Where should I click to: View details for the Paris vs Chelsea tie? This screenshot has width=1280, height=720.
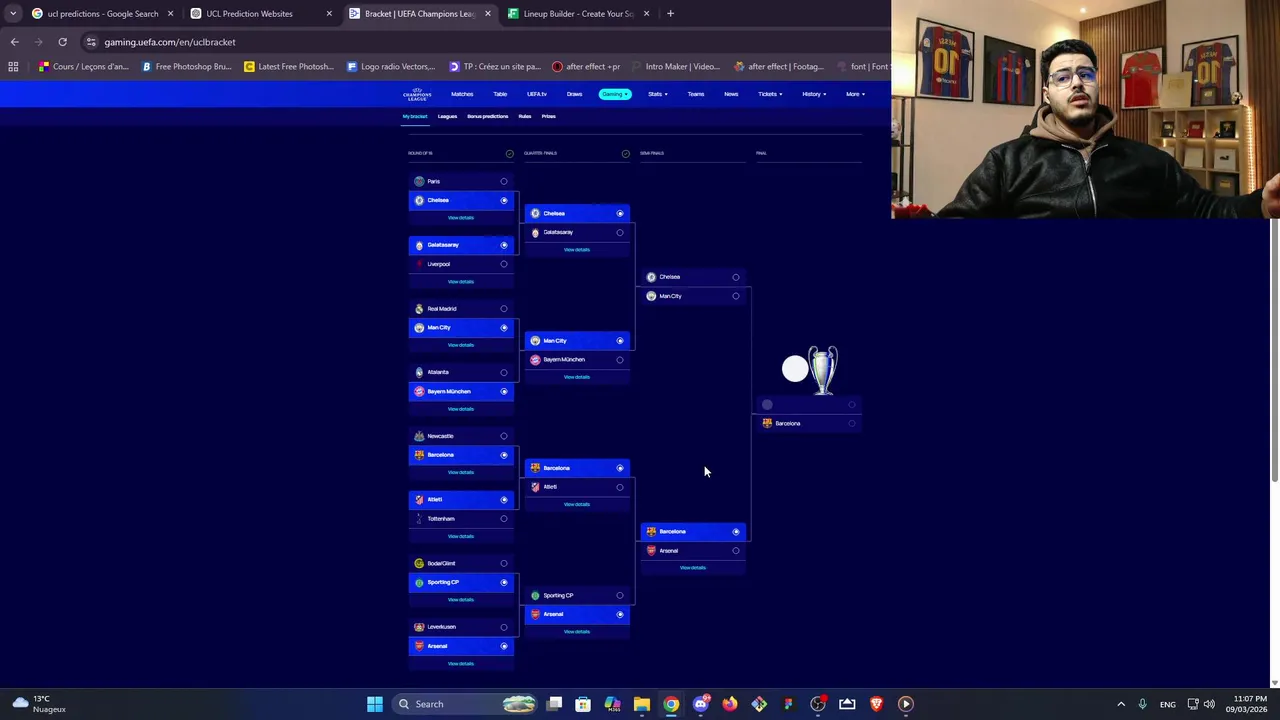pos(461,218)
